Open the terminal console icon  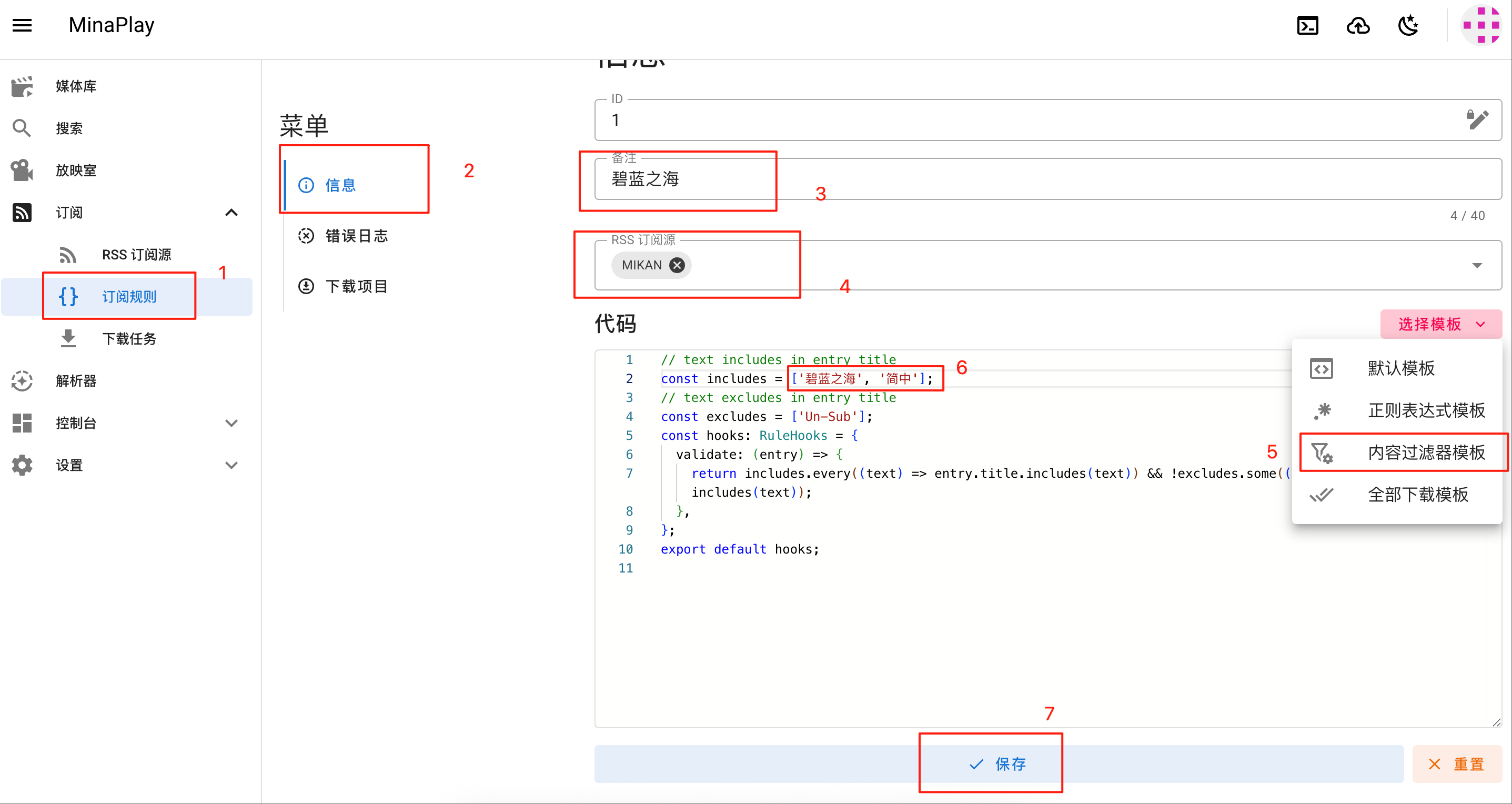pos(1307,25)
